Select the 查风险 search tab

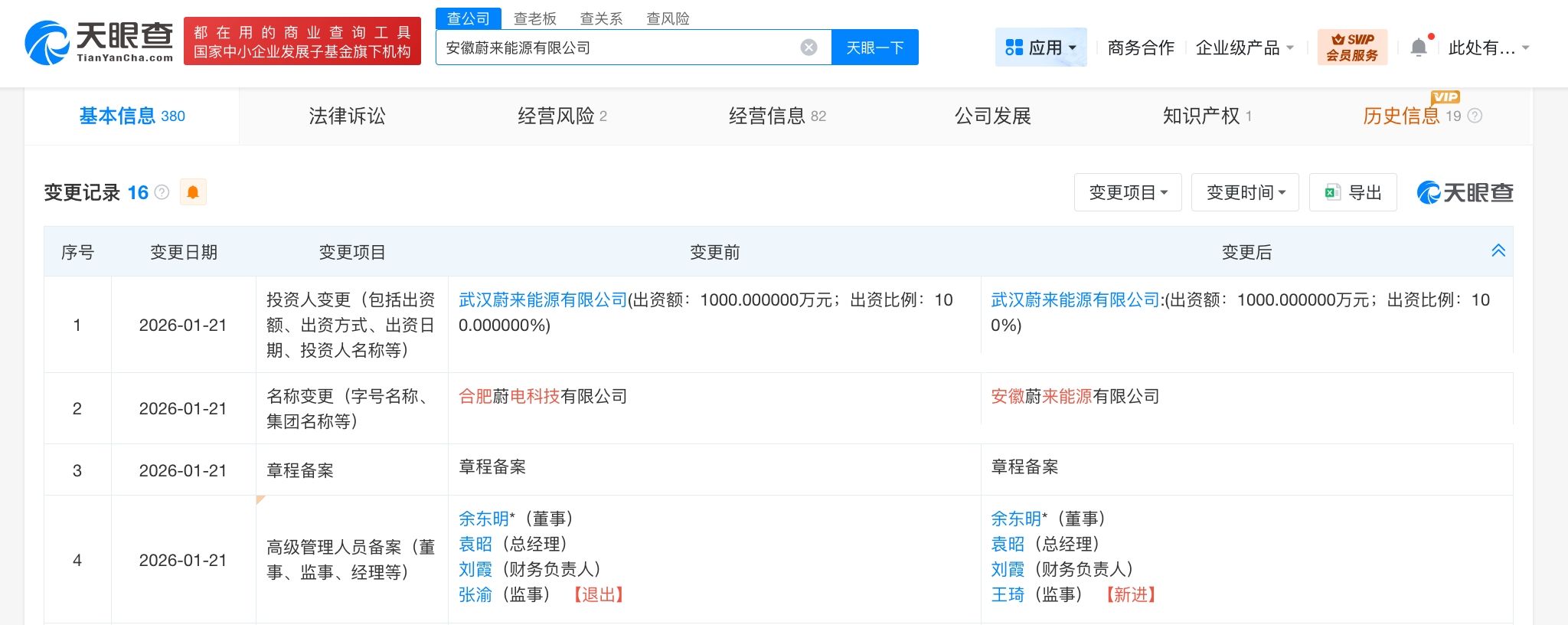[668, 18]
